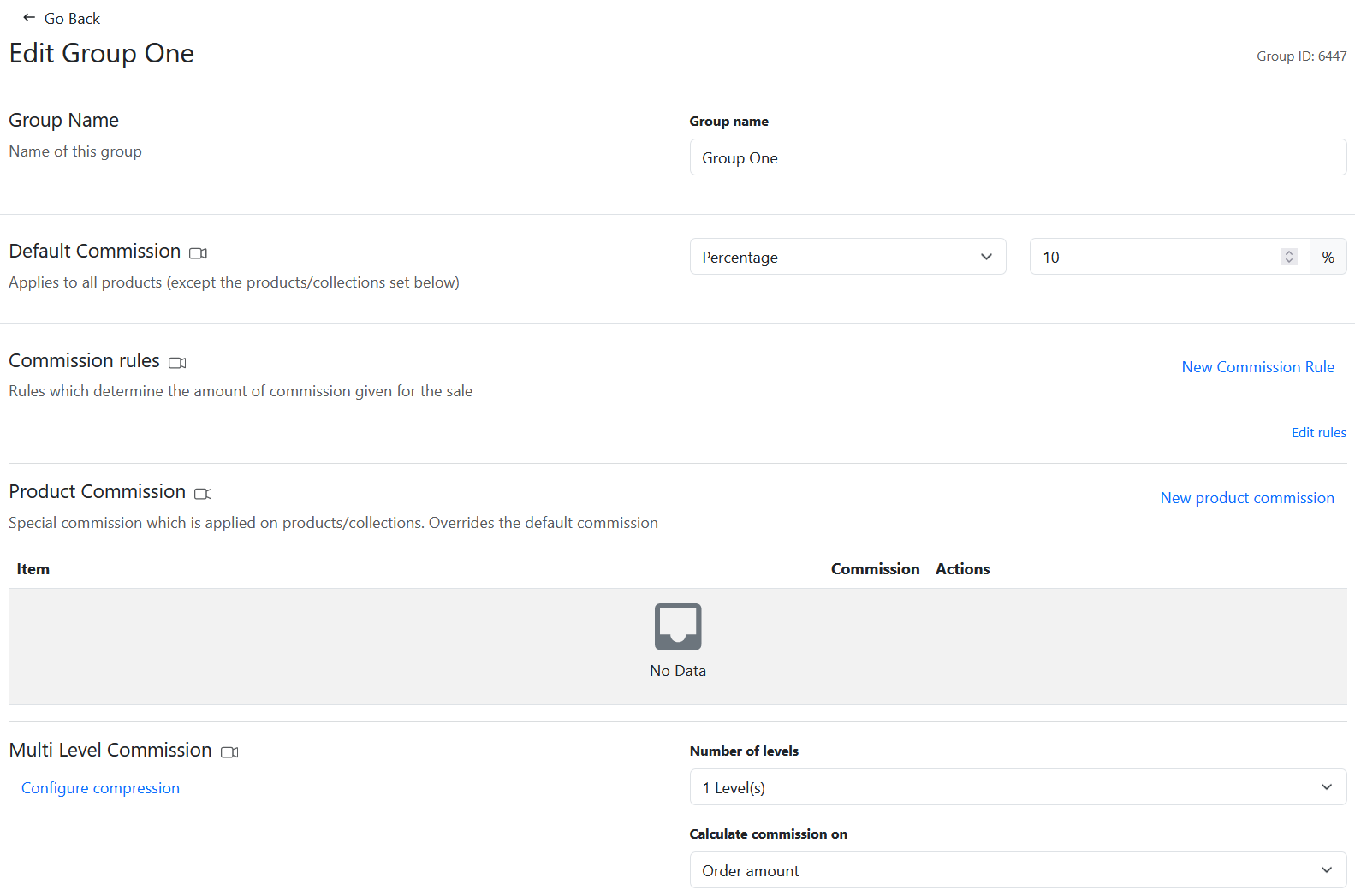Screen dimensions: 1355x896
Task: Expand the Number of levels dropdown
Action: tap(1017, 787)
